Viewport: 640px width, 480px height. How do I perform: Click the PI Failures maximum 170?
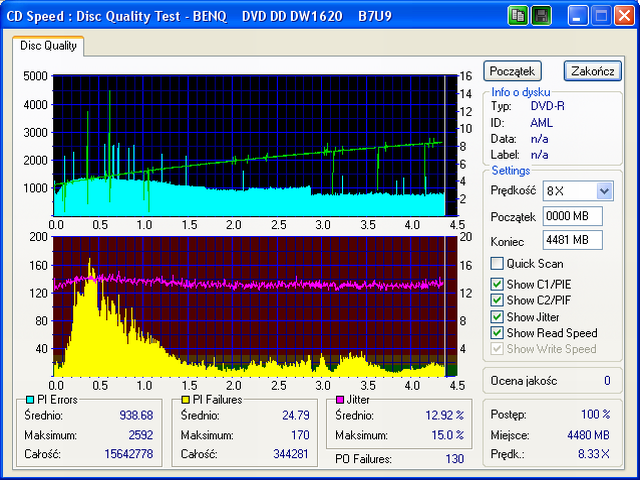point(300,435)
